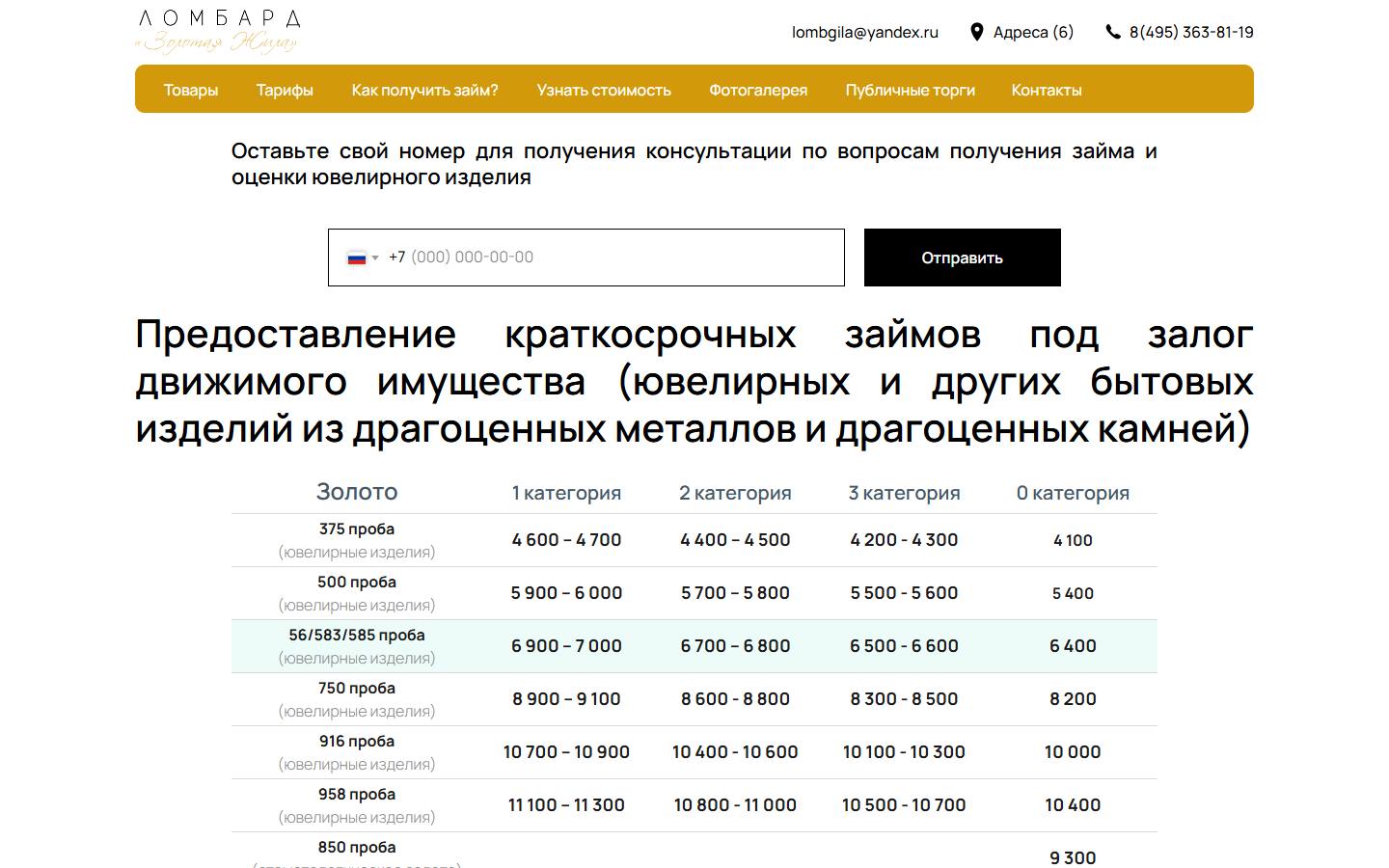
Task: Click the consultation prompt text Оставьте свой номер
Action: coord(694,164)
